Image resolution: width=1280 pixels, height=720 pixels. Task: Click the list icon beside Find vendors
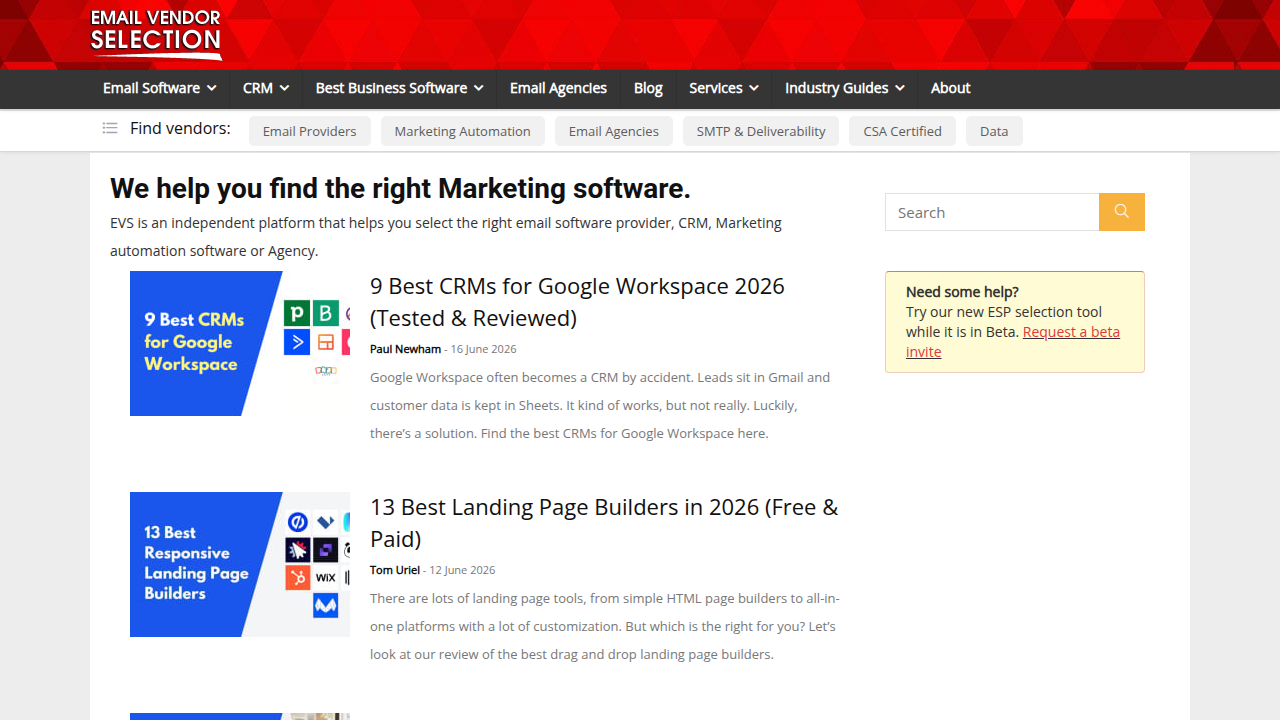tap(110, 128)
